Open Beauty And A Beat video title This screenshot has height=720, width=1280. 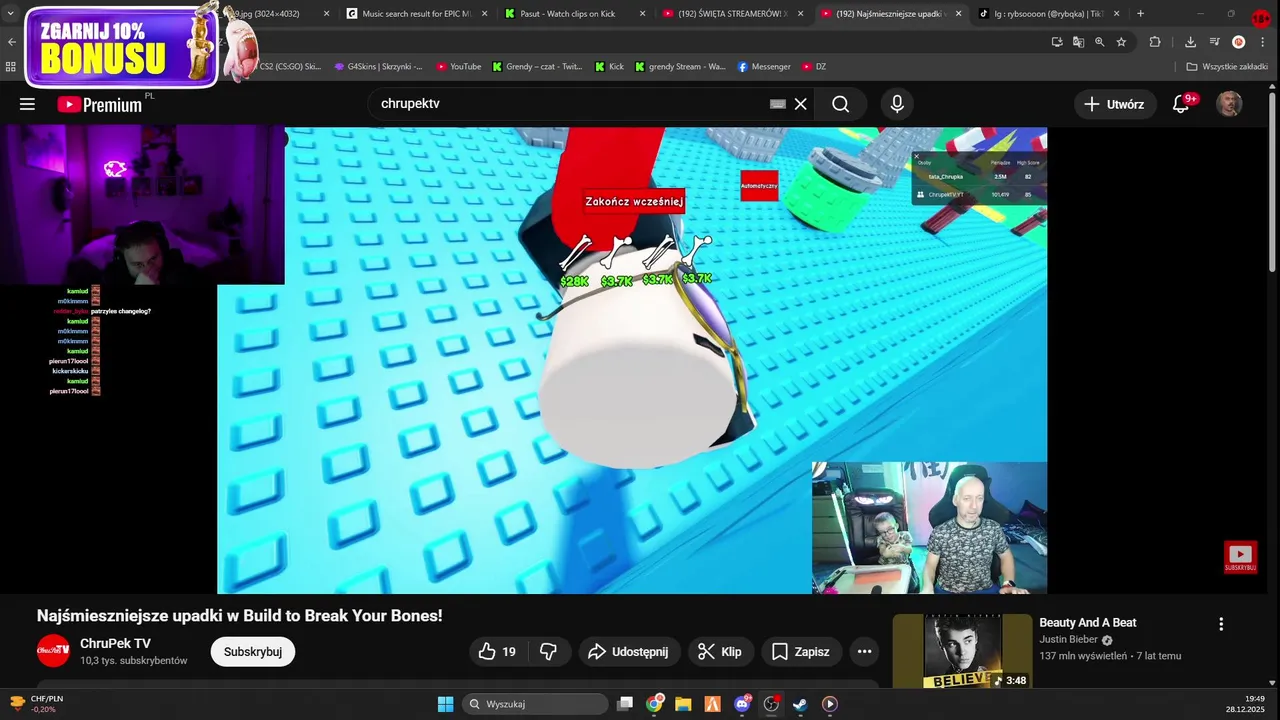point(1088,623)
